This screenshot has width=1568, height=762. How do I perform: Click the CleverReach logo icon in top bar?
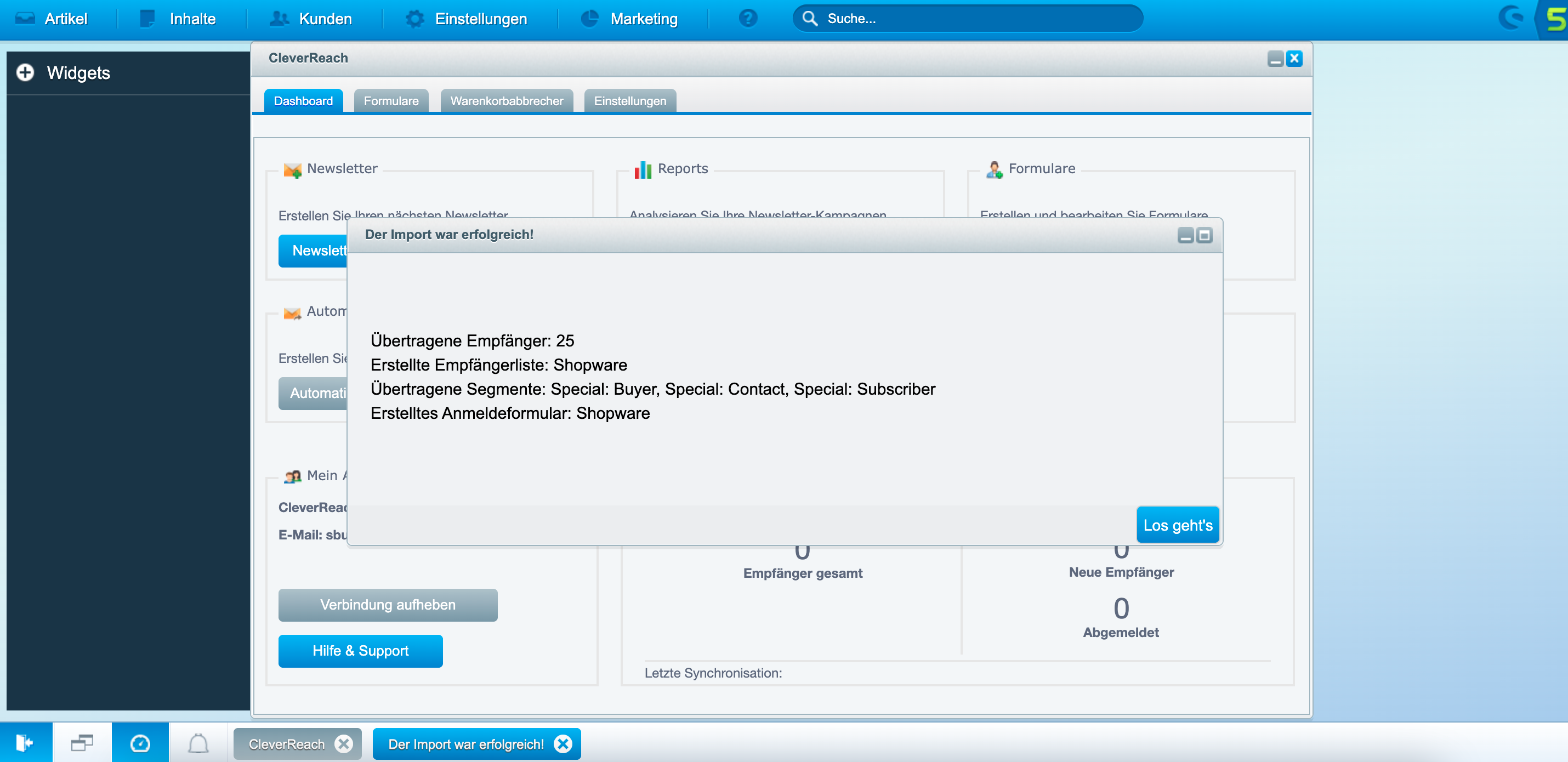[1511, 18]
